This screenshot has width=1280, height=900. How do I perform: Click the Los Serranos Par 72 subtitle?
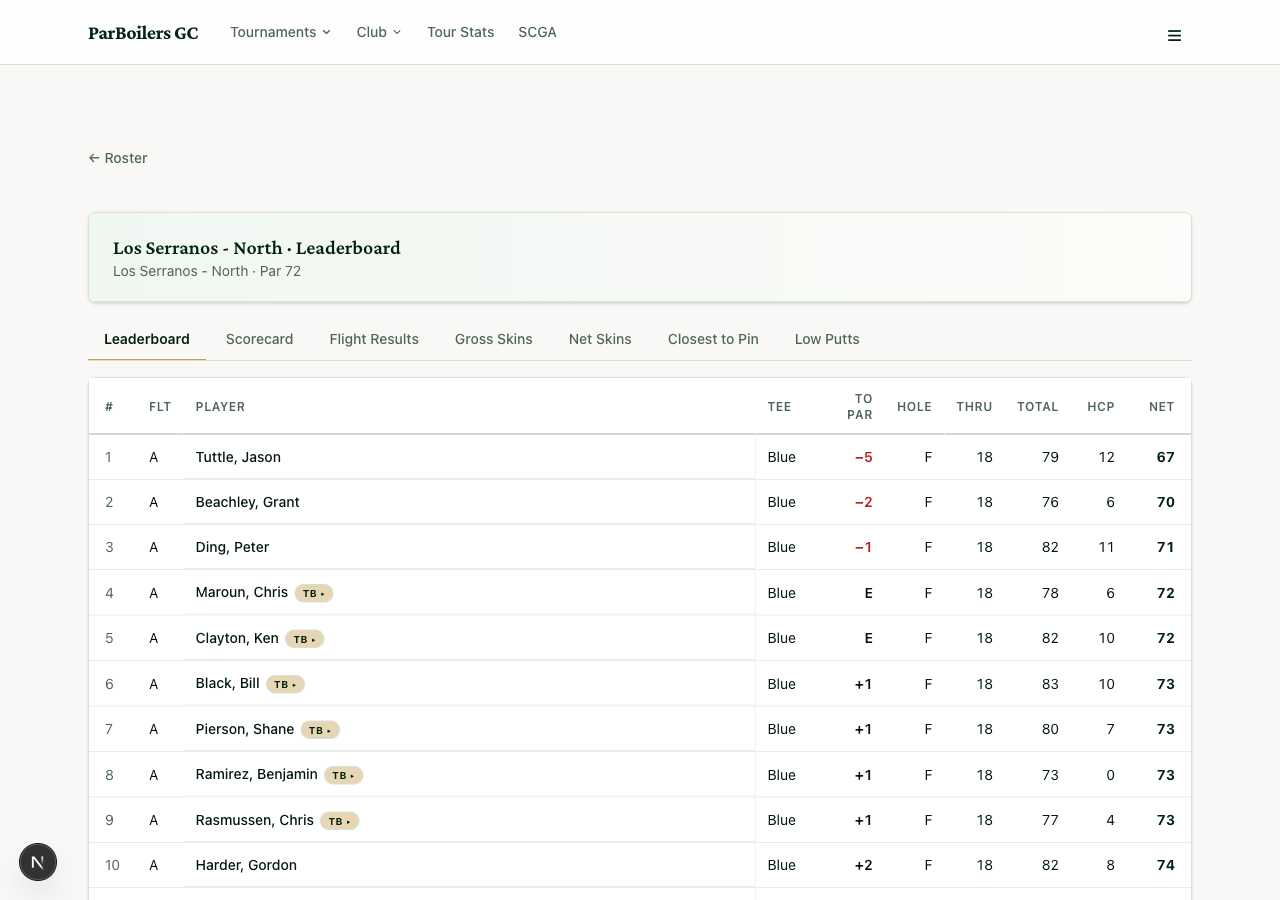pos(207,271)
